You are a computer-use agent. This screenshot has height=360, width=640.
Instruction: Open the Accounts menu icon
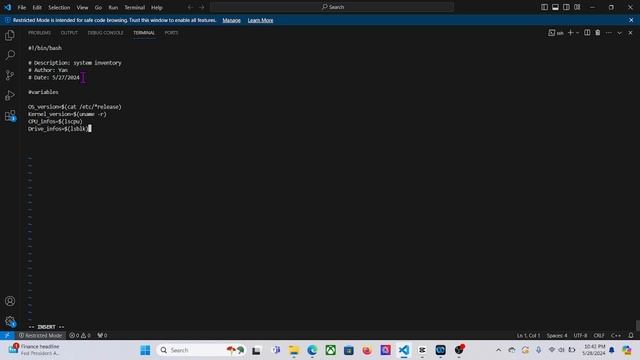point(10,301)
